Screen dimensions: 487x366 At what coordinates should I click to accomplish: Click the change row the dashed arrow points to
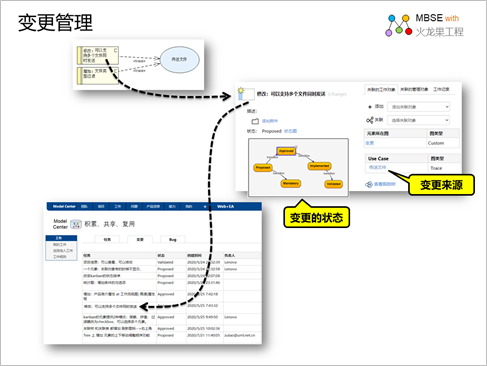172,306
